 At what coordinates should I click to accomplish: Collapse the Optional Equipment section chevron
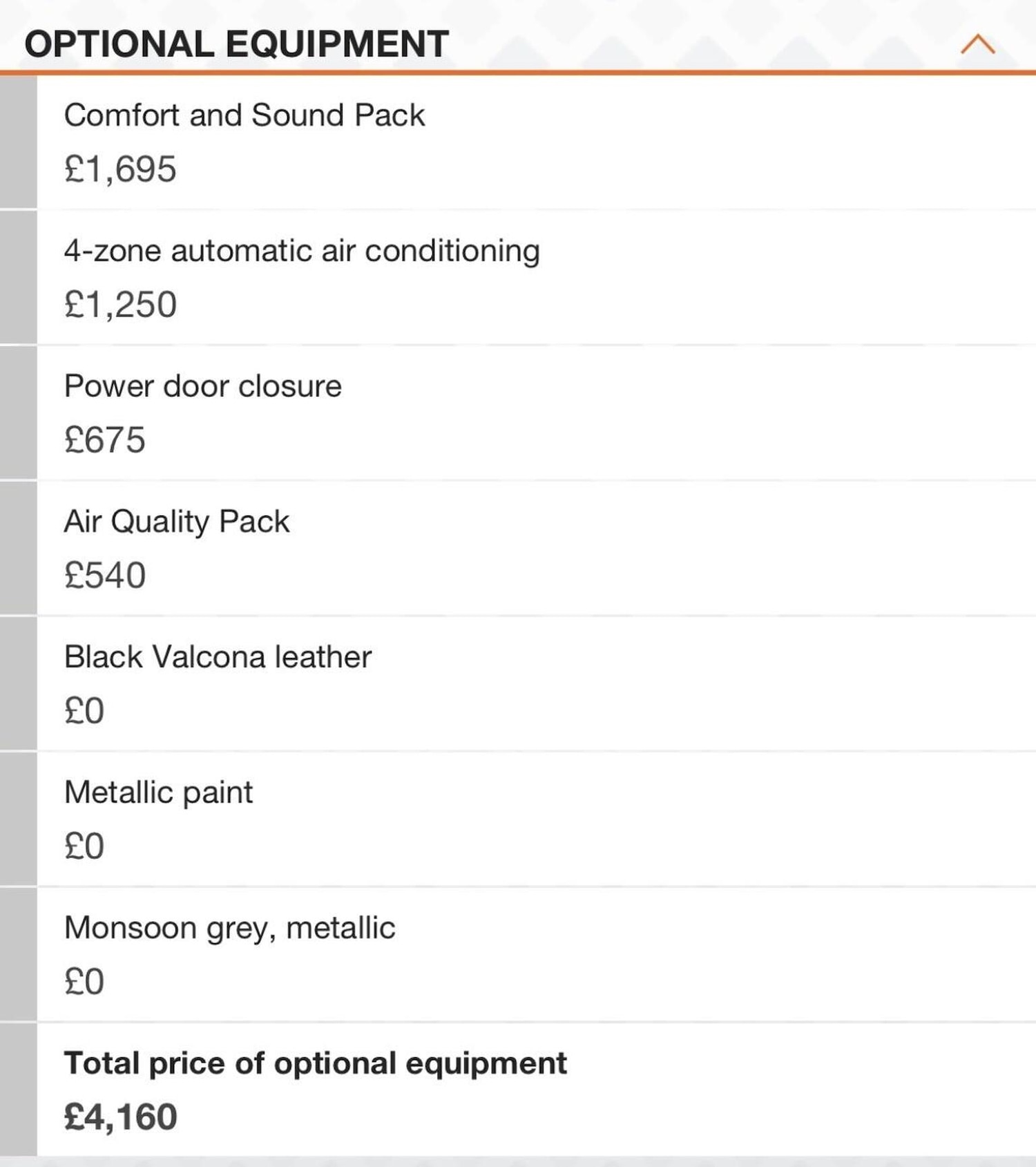tap(977, 45)
